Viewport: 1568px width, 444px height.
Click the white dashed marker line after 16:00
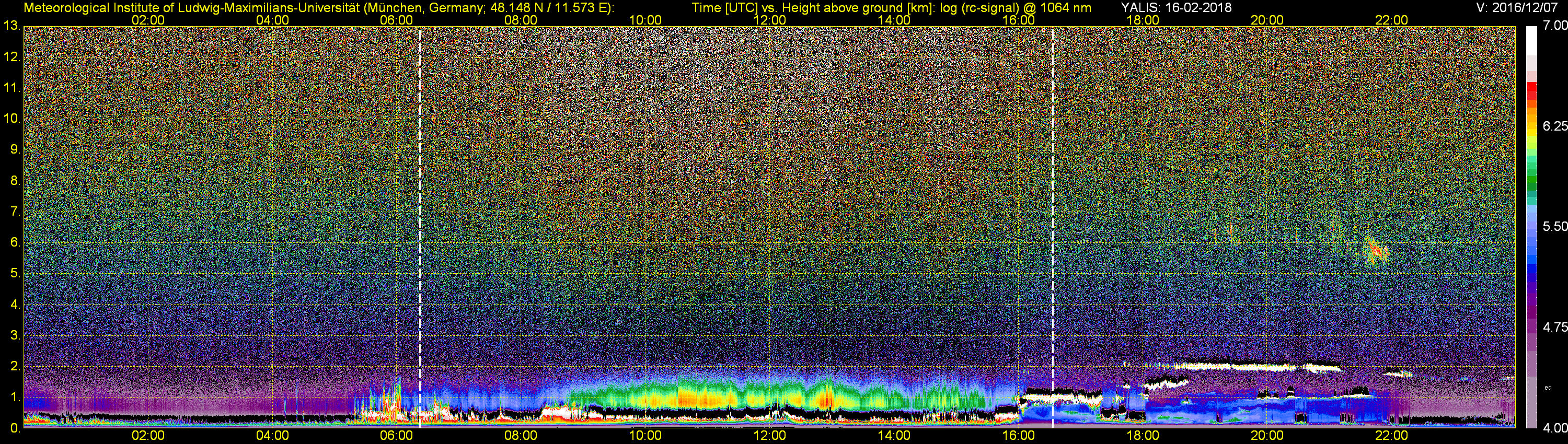pyautogui.click(x=1053, y=227)
